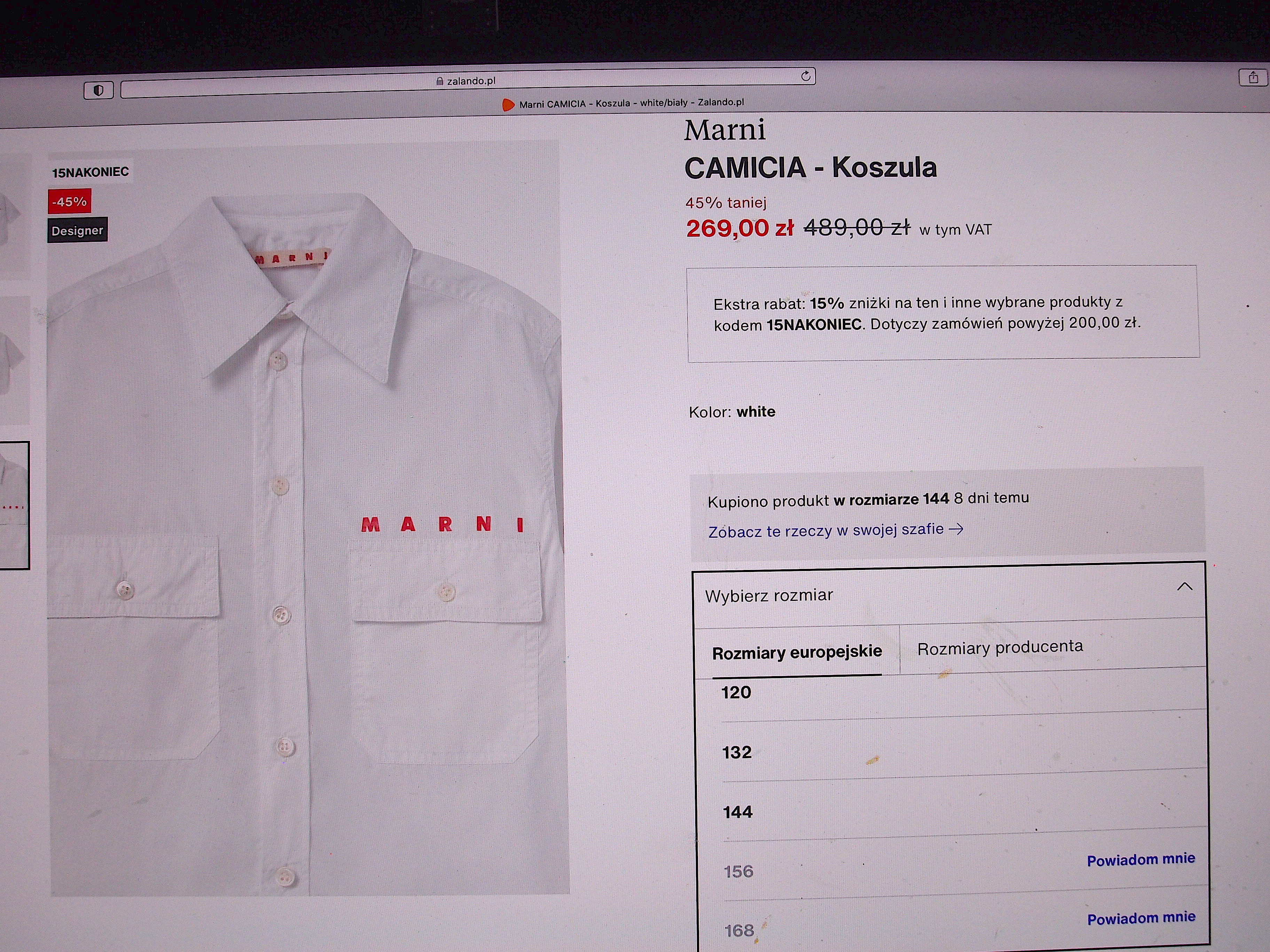Click the Kolor: white label
This screenshot has height=952, width=1270.
732,412
